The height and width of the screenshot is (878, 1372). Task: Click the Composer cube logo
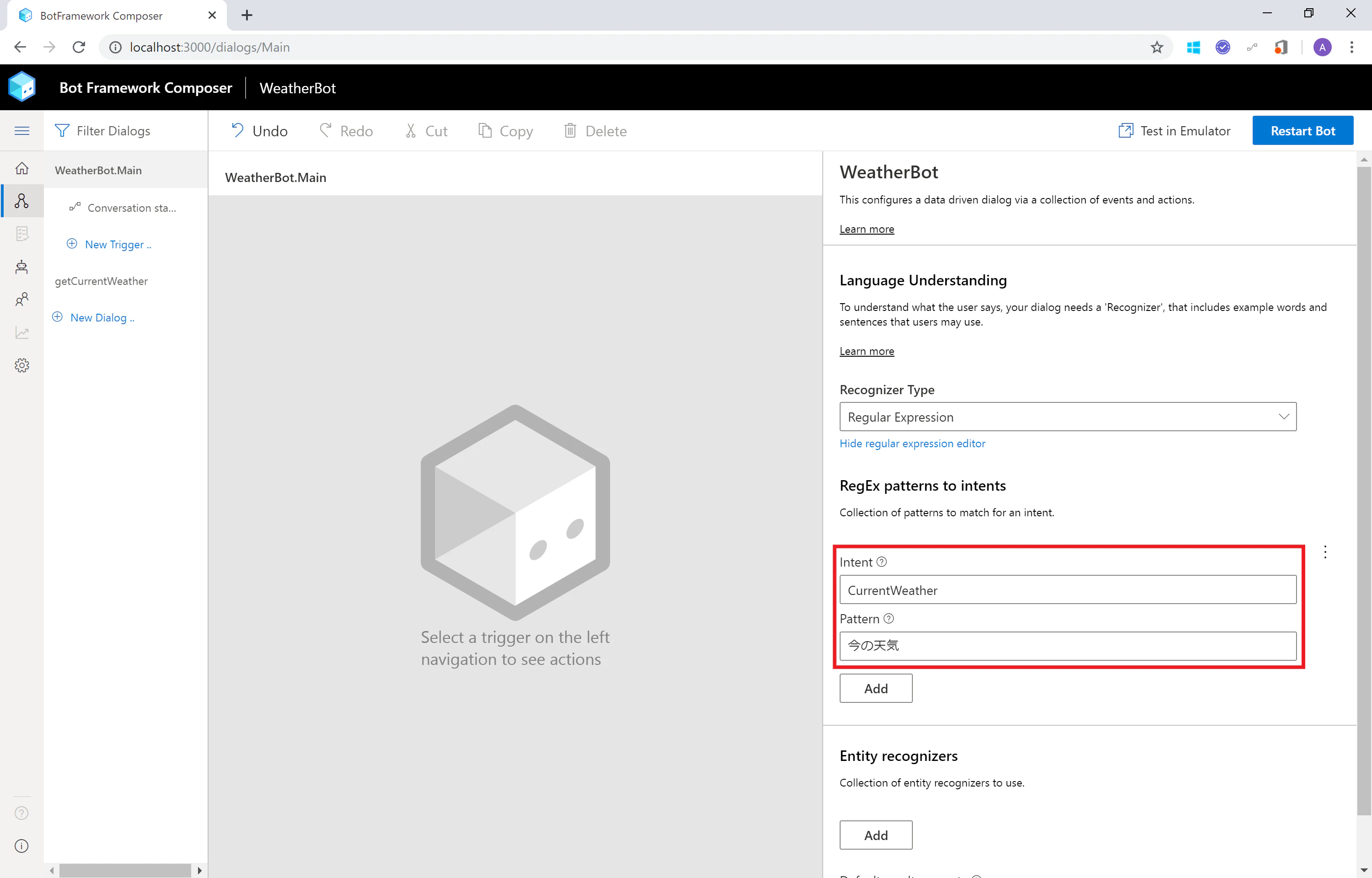click(21, 87)
